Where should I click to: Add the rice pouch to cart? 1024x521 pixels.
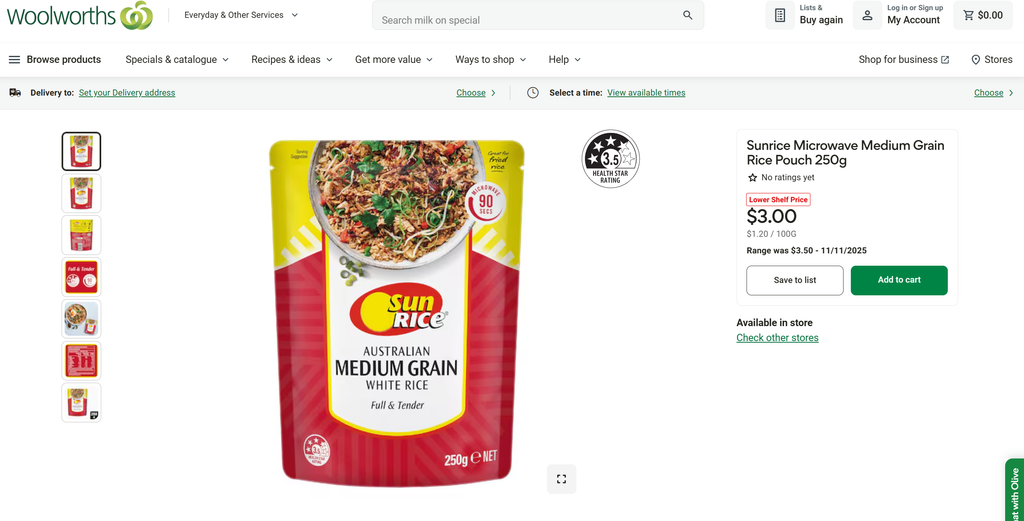tap(899, 280)
